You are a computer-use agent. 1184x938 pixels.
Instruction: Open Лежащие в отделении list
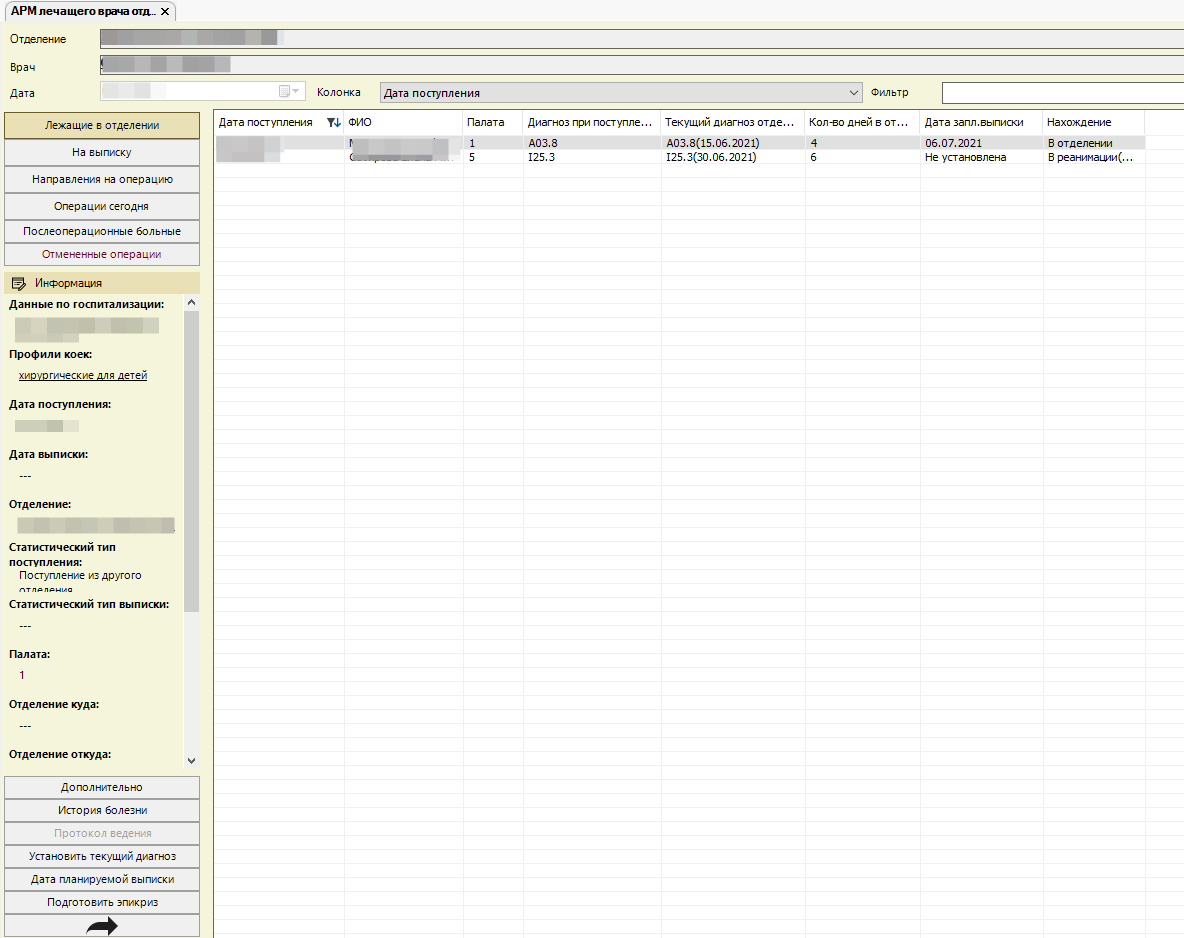click(x=102, y=125)
